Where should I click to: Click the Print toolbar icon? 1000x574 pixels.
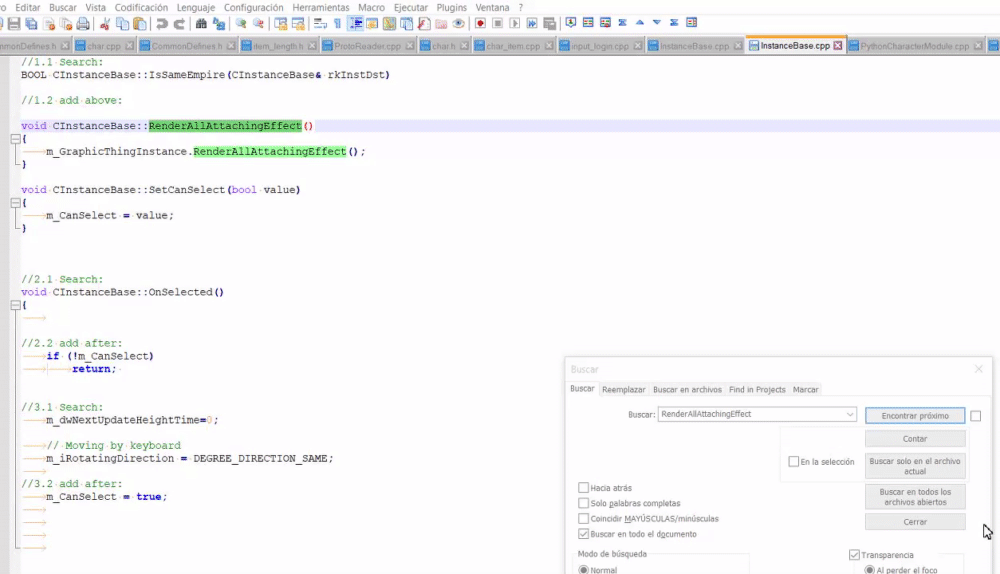(83, 24)
